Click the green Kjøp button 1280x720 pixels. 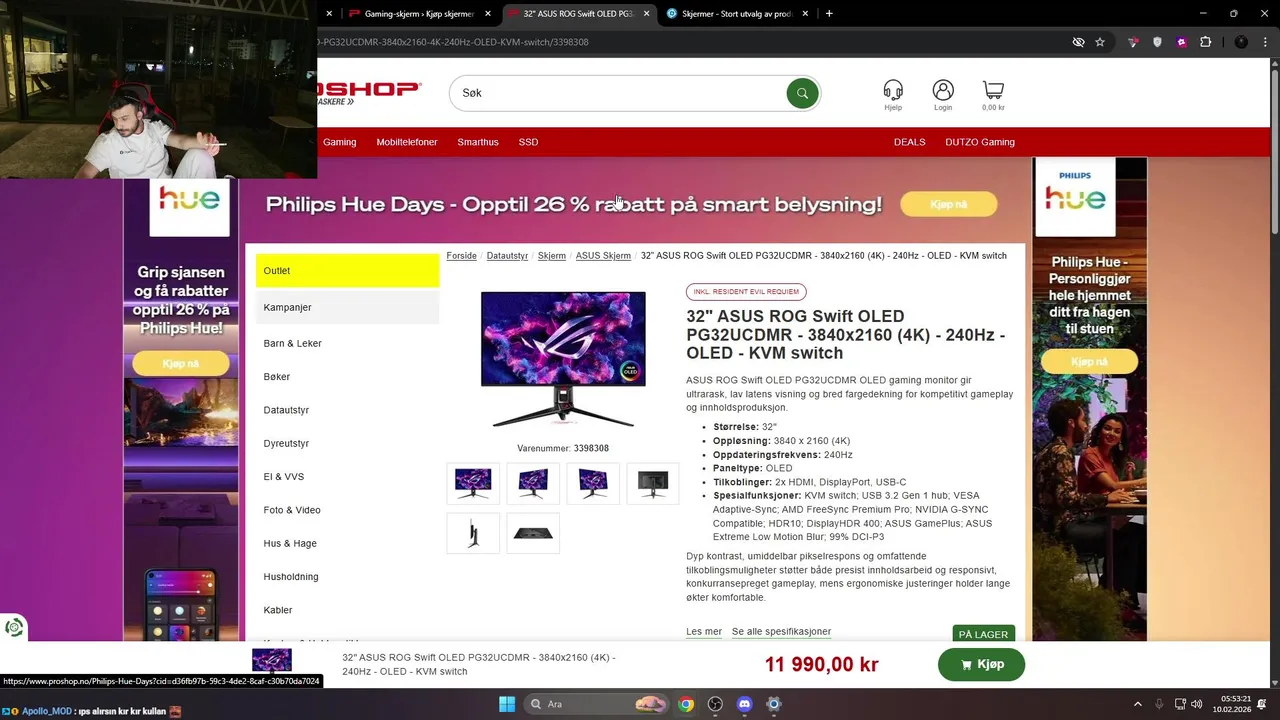(981, 665)
